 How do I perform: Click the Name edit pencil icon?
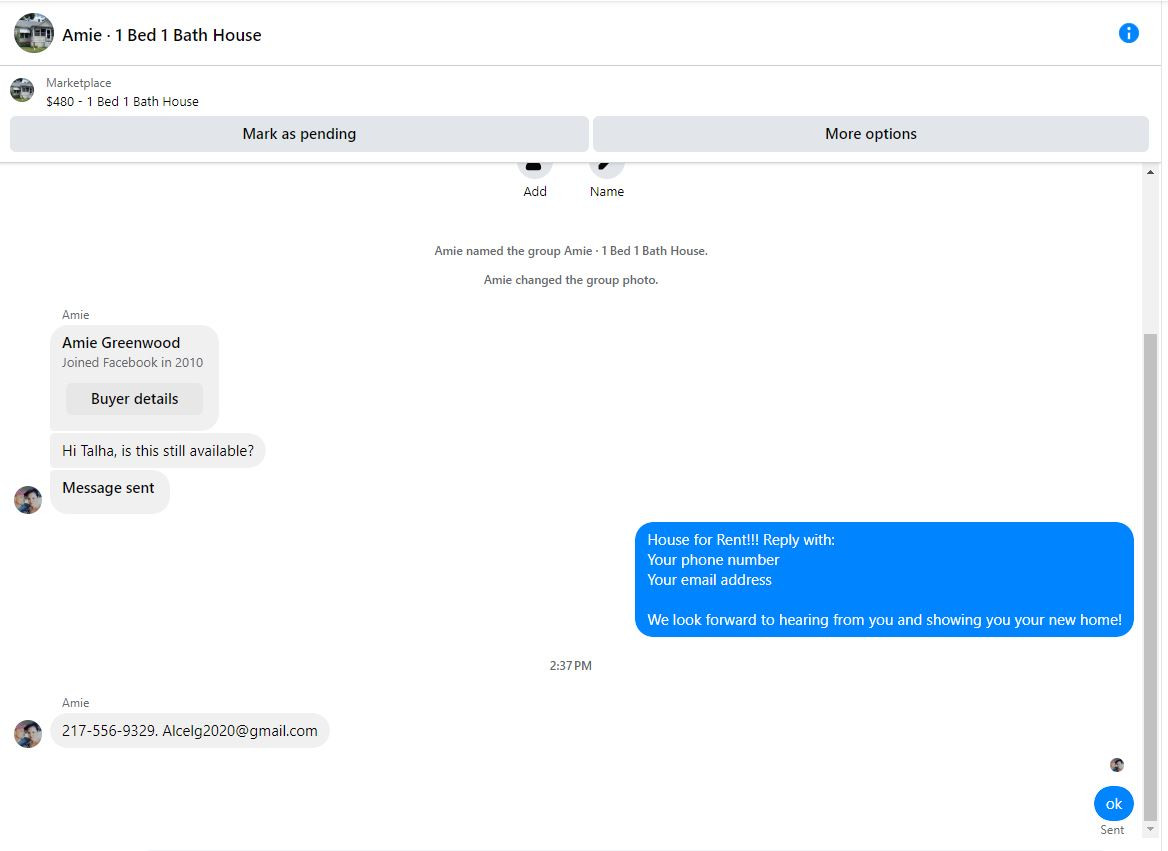pyautogui.click(x=606, y=168)
